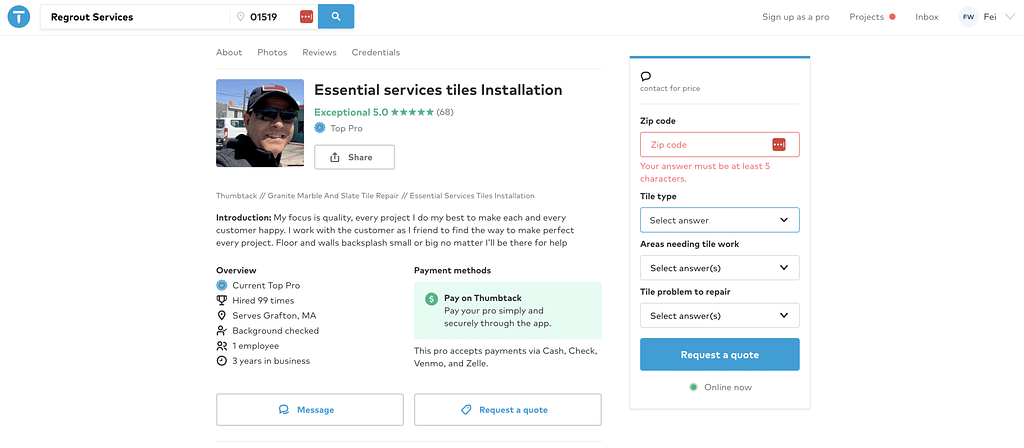Click the red icon inside Zip code field
This screenshot has height=448, width=1024.
tap(779, 145)
